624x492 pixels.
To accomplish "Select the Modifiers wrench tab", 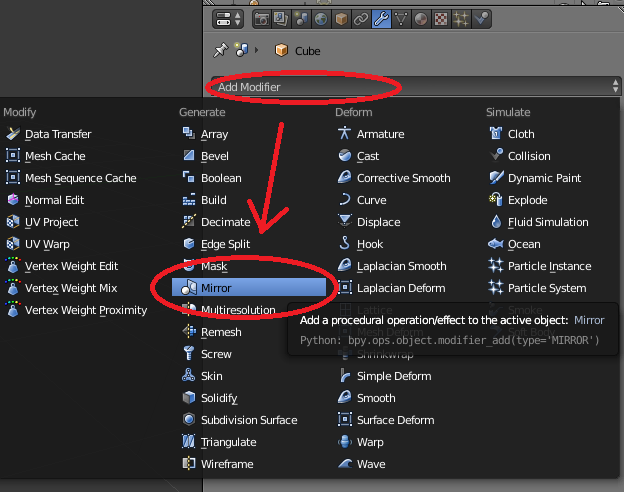I will coord(381,19).
